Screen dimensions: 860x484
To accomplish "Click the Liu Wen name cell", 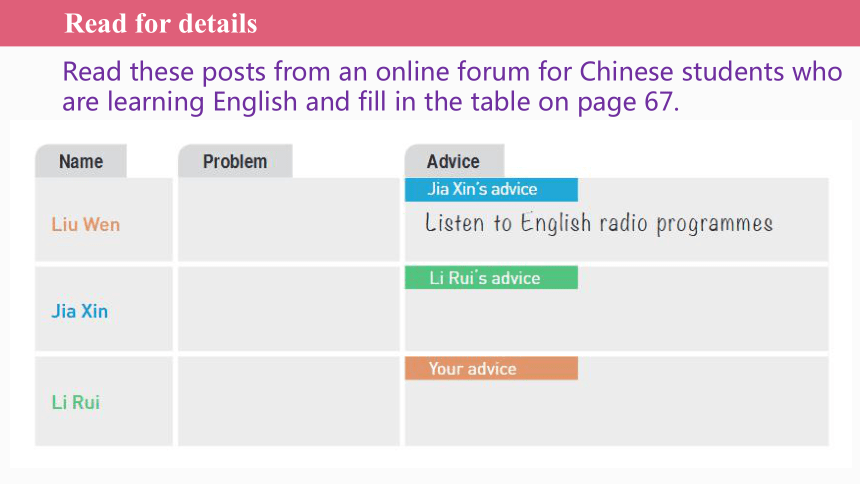I will pyautogui.click(x=104, y=220).
